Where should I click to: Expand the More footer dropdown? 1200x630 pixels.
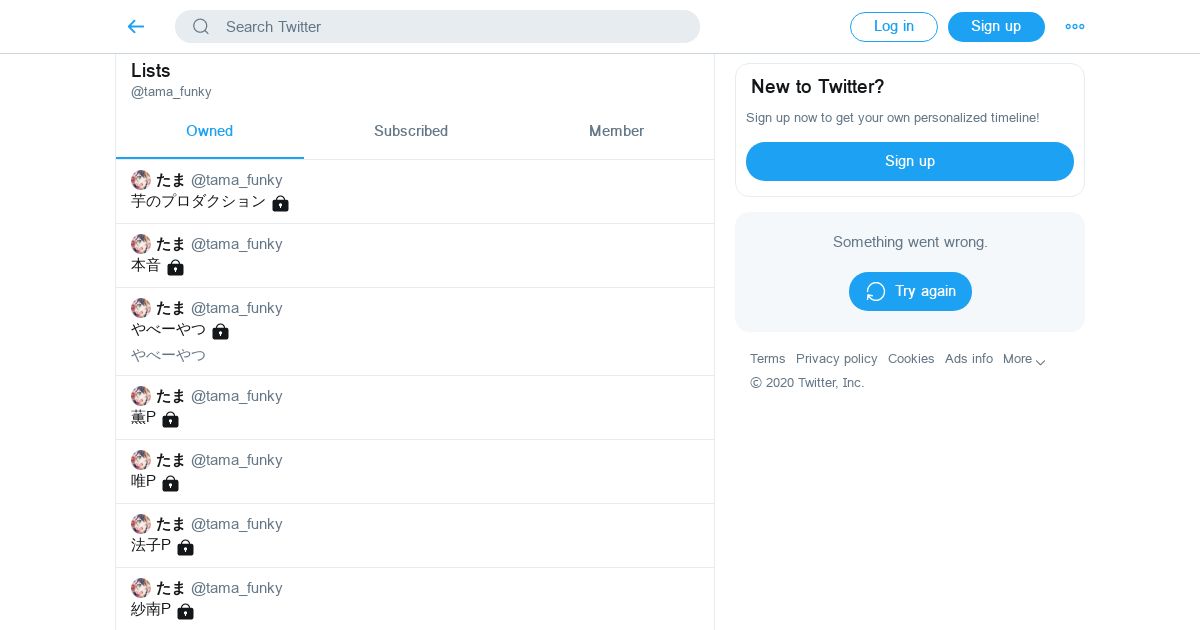1024,359
